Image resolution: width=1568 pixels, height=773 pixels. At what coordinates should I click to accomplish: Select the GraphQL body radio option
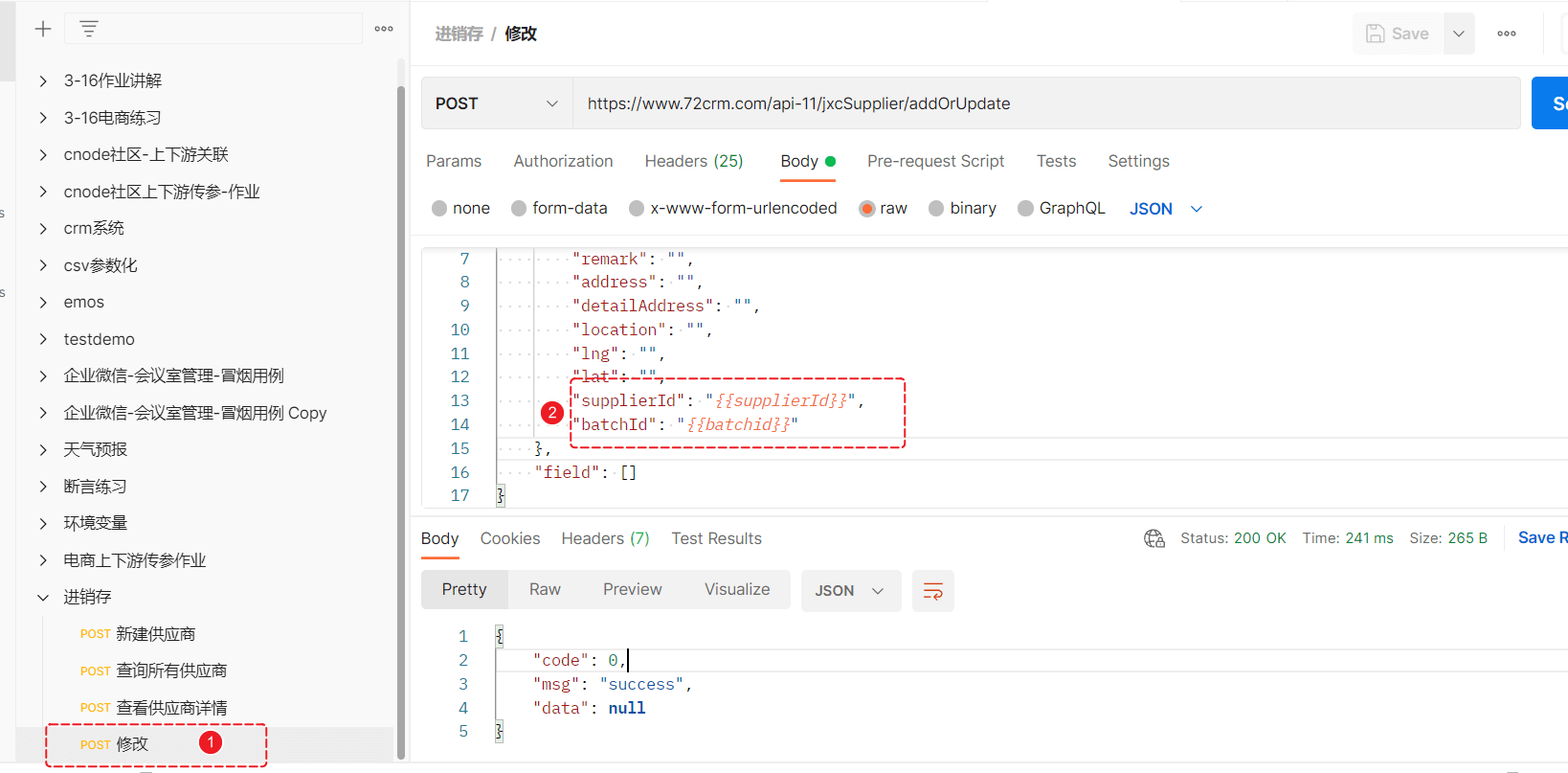[x=1061, y=208]
